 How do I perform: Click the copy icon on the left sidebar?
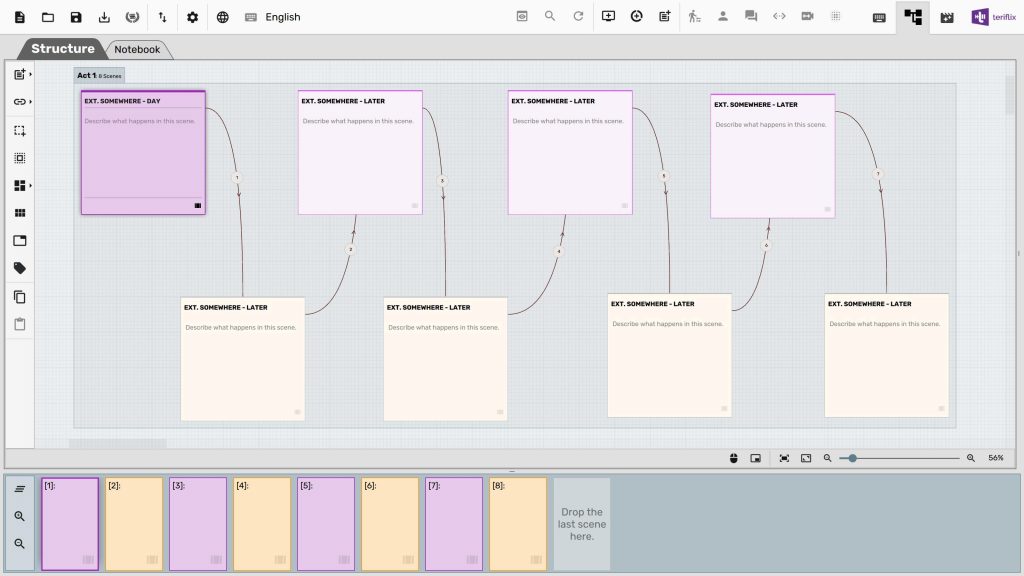[18, 296]
